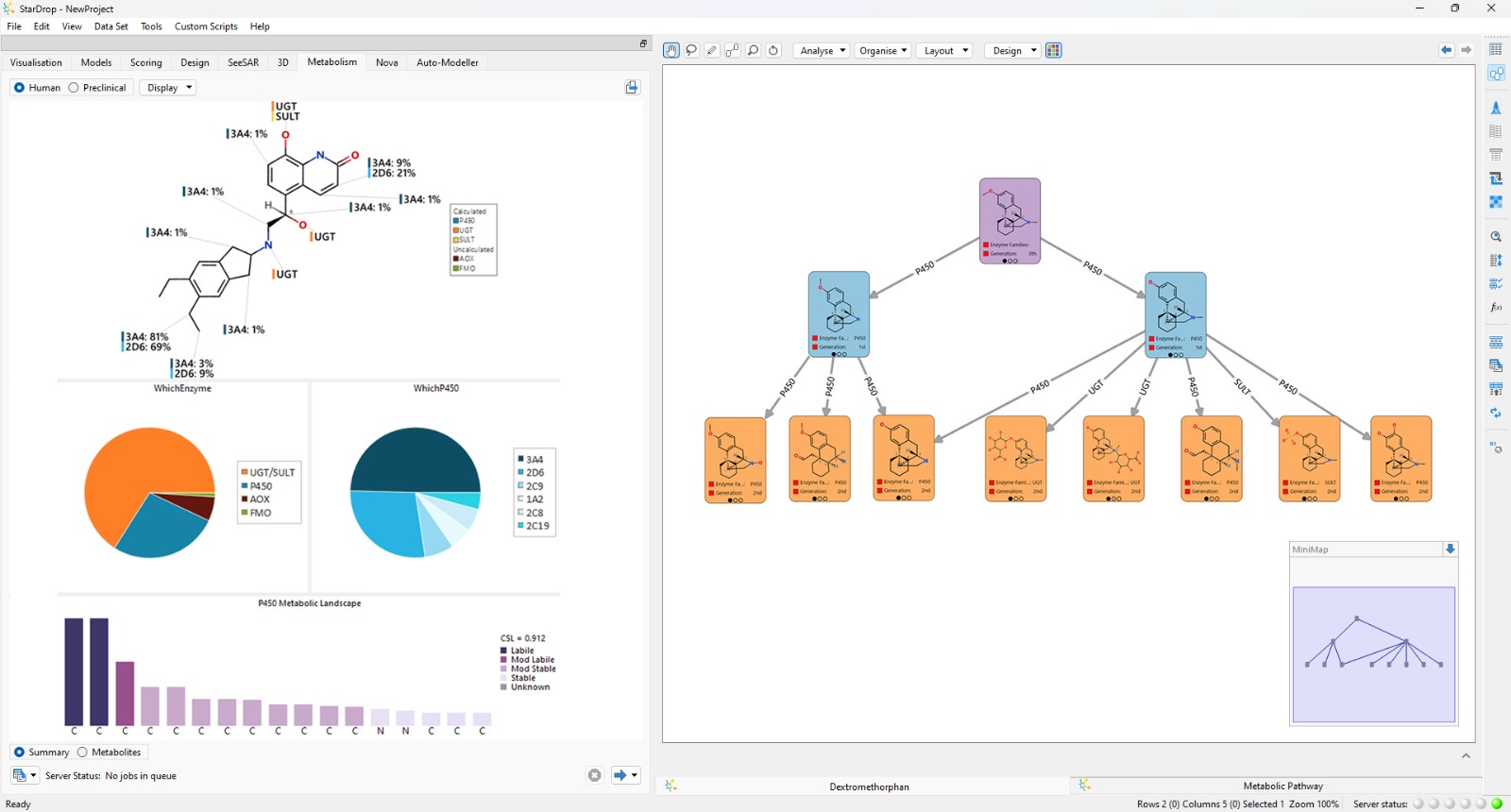
Task: Select the Human radio button
Action: pyautogui.click(x=38, y=87)
